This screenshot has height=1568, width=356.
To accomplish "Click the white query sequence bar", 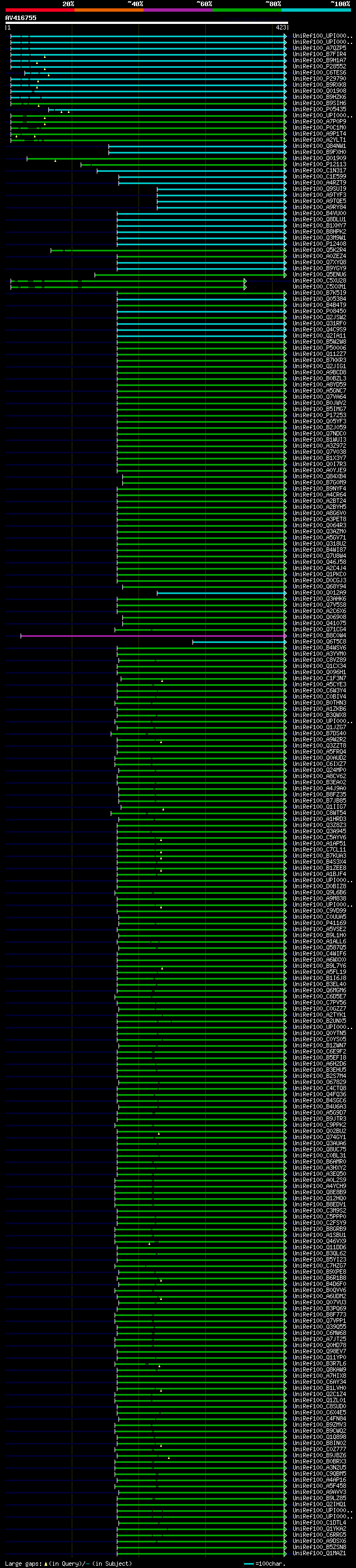I will (x=147, y=22).
